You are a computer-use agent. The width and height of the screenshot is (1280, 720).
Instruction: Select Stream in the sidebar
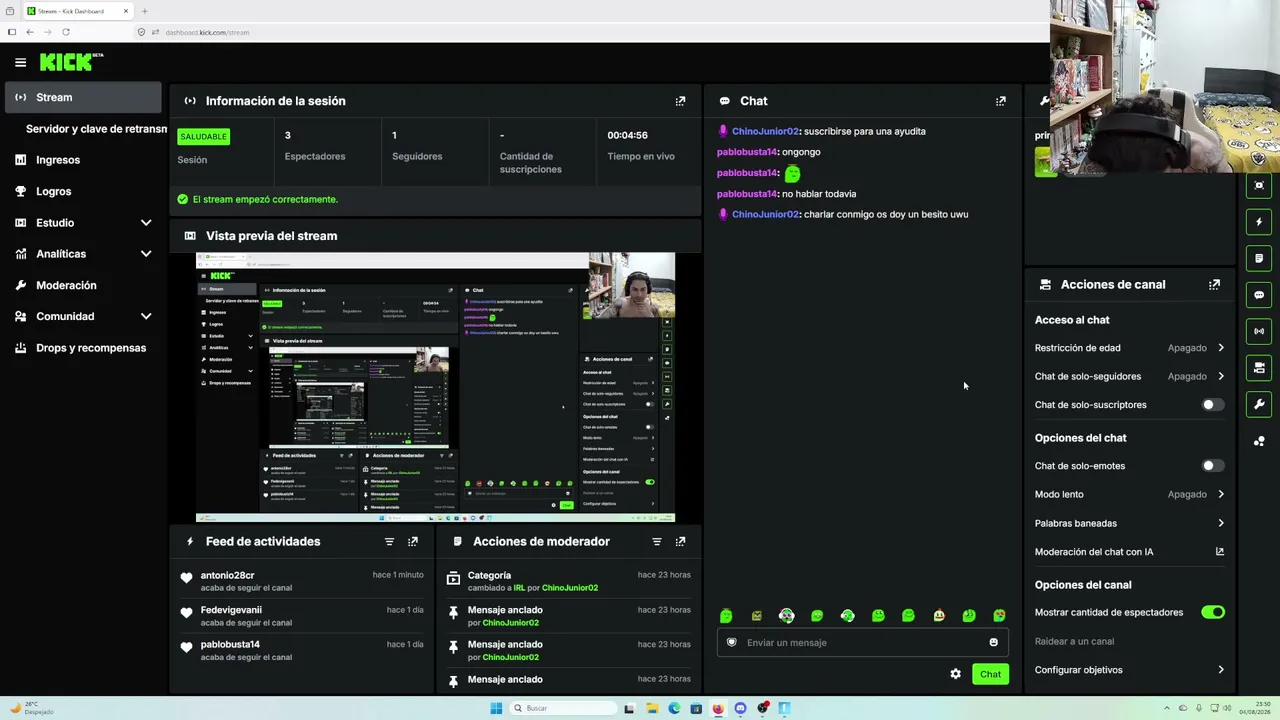point(83,97)
